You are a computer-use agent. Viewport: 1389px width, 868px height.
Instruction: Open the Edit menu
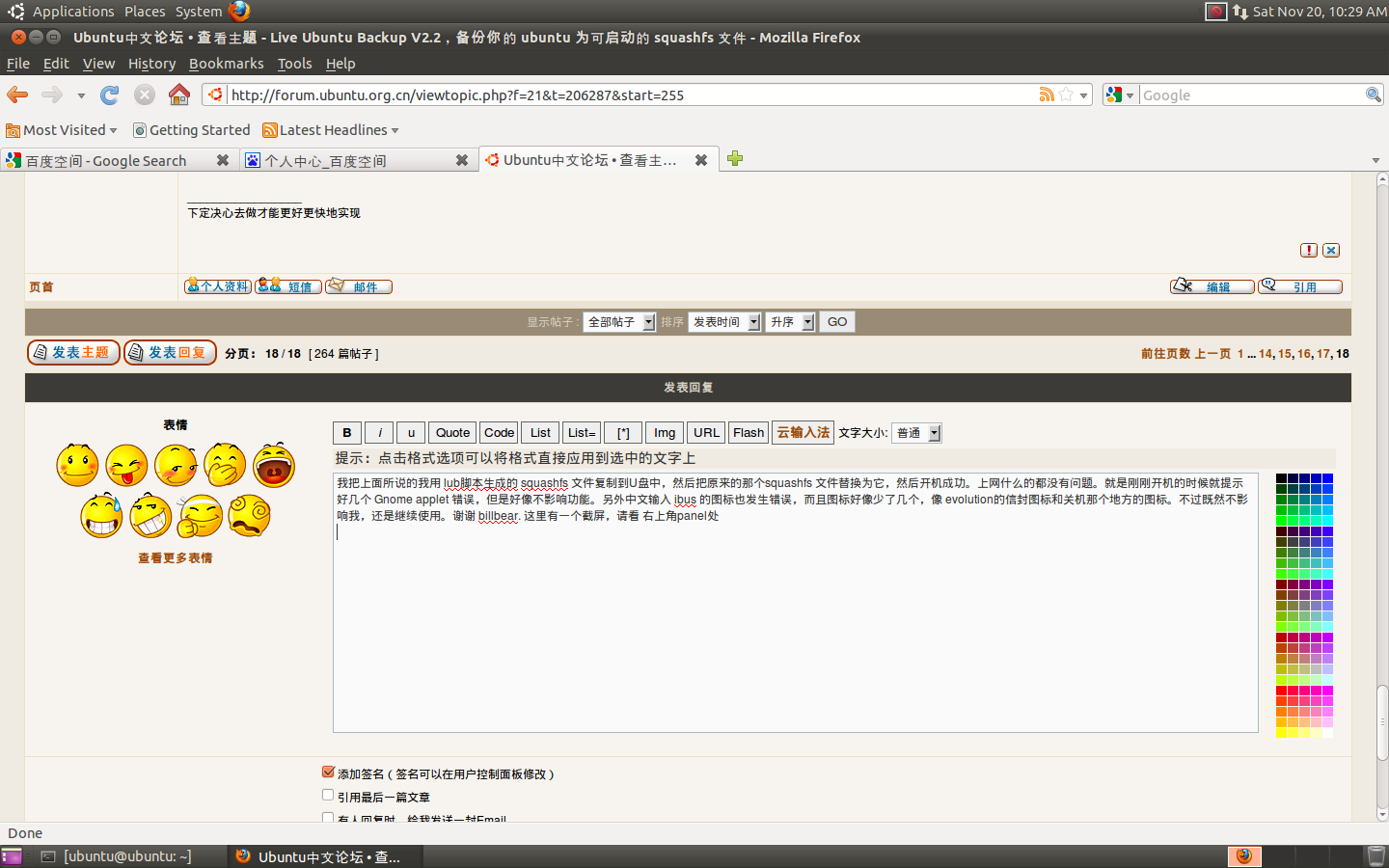(56, 64)
